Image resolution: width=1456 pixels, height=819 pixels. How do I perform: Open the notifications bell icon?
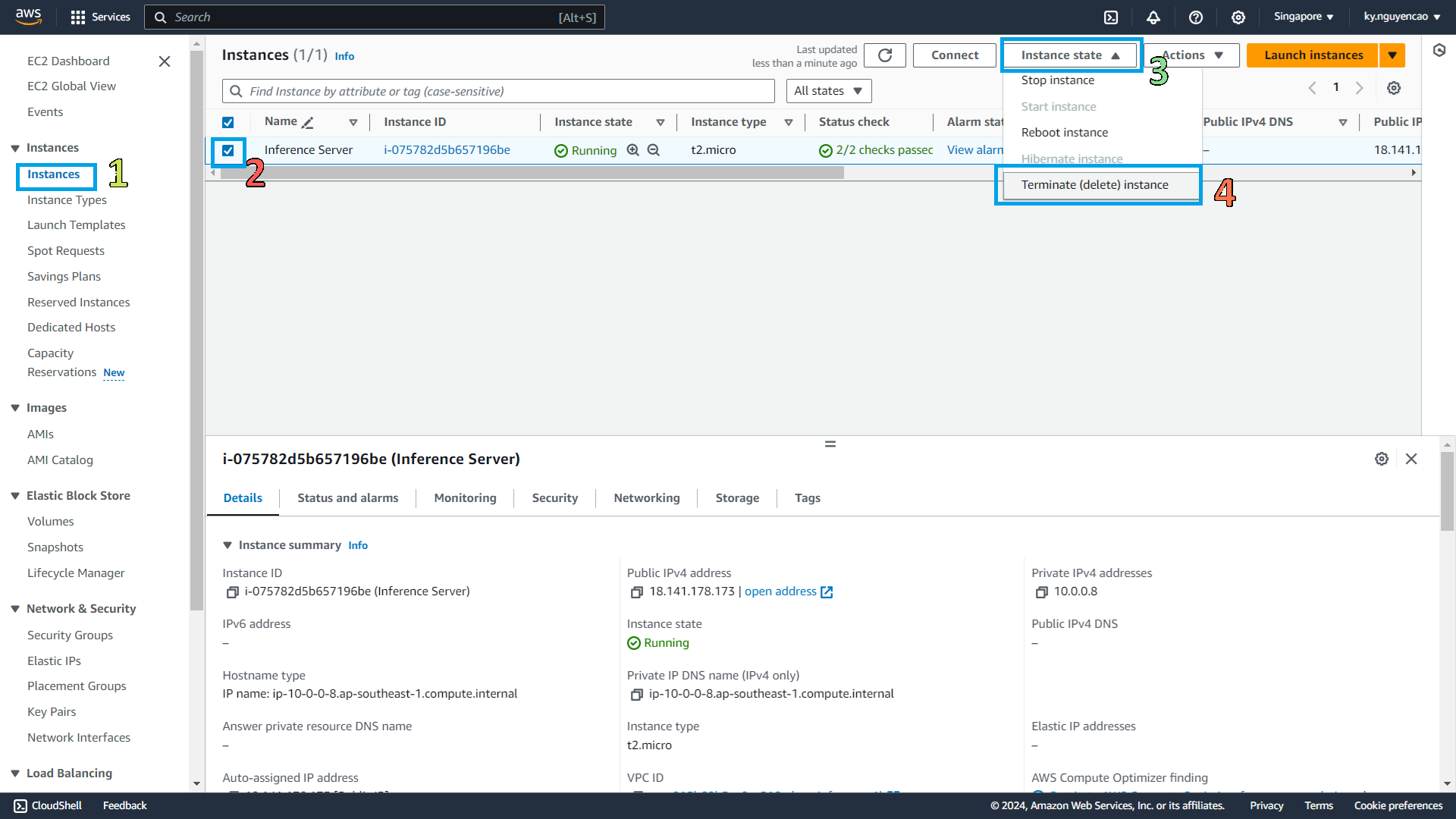click(1153, 17)
